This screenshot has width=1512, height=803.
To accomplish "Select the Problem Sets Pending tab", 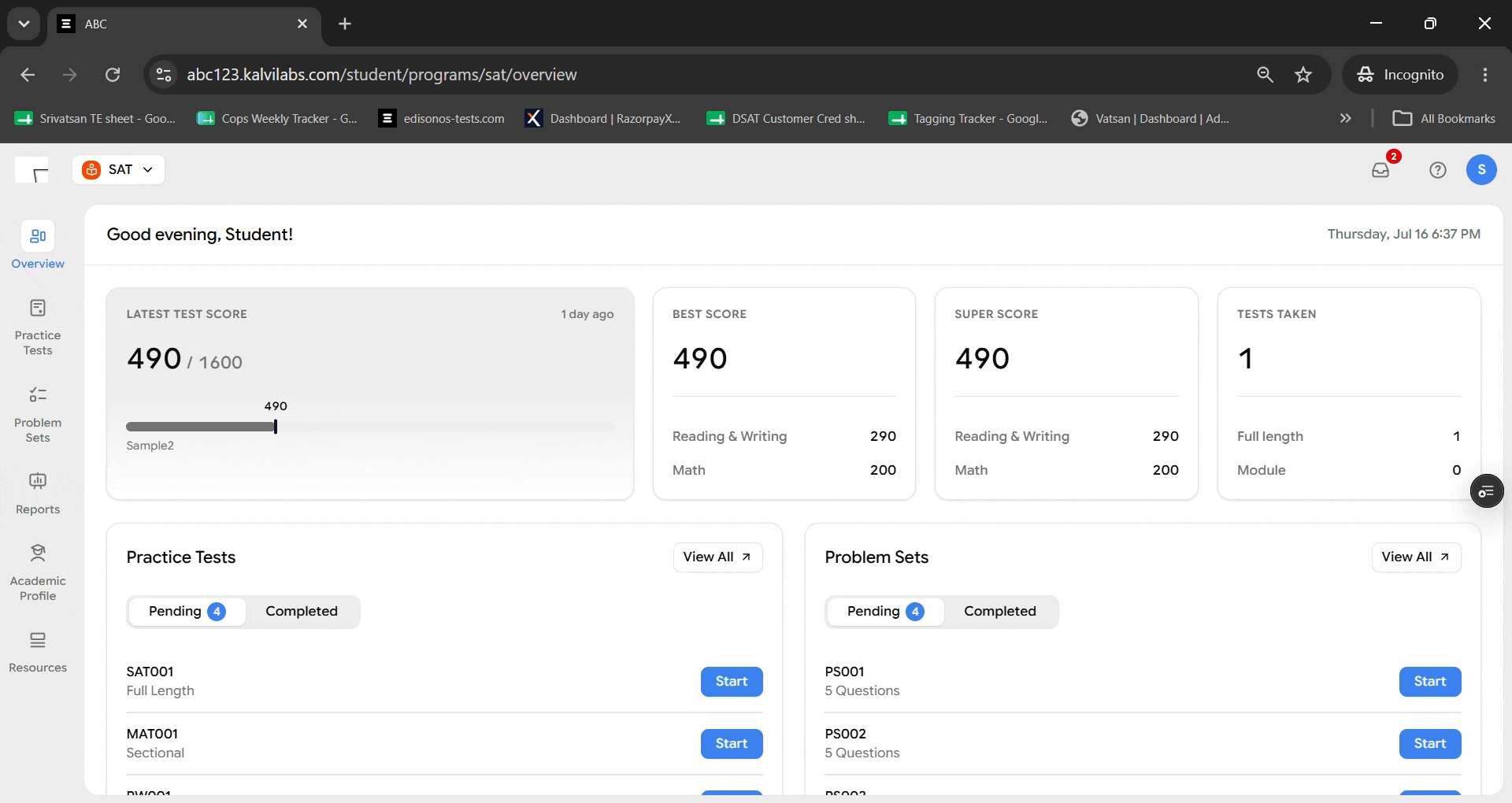I will pos(884,612).
